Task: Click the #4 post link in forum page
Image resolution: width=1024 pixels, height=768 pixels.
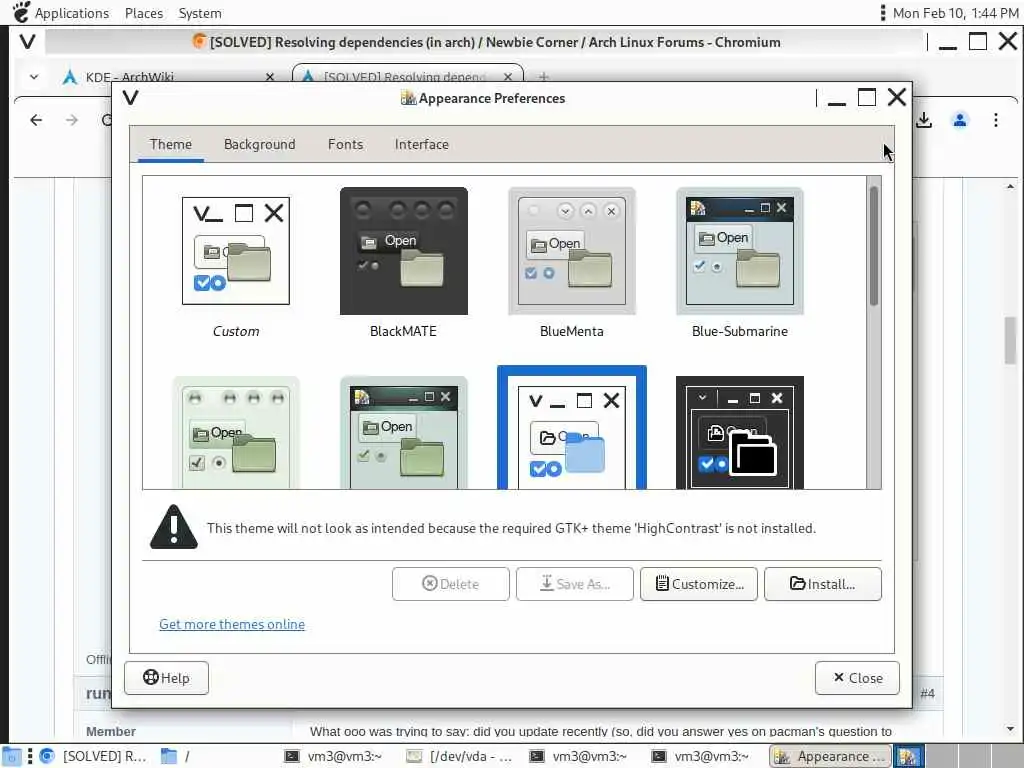Action: pyautogui.click(x=927, y=694)
